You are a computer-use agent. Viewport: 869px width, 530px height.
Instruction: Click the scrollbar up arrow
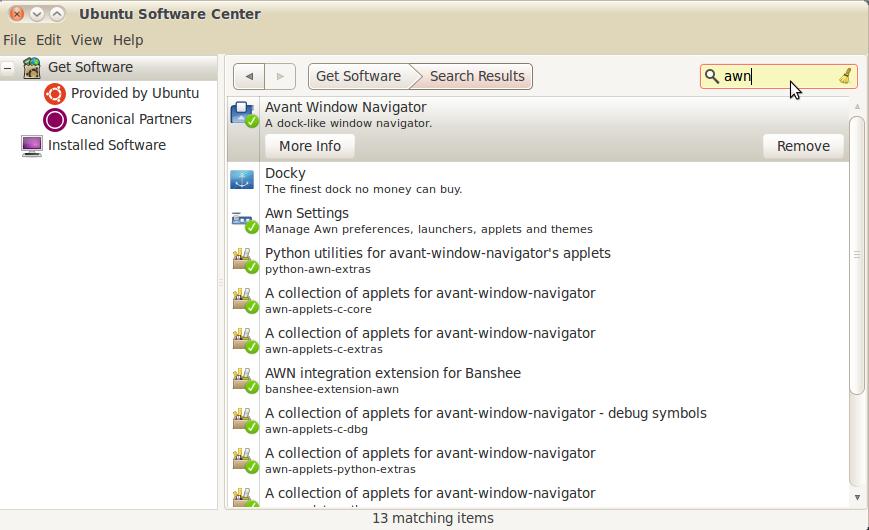pyautogui.click(x=857, y=106)
